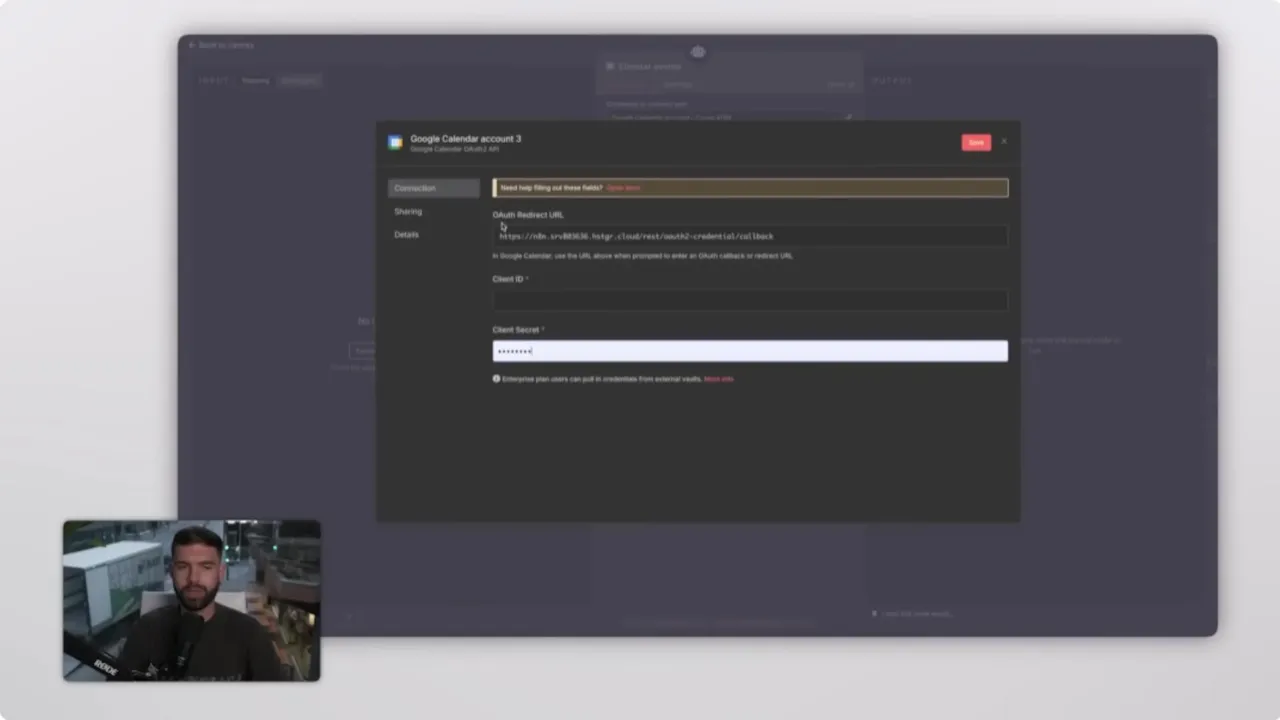Screen dimensions: 1280x720
Task: Go back via Back to canvas link
Action: [x=221, y=45]
